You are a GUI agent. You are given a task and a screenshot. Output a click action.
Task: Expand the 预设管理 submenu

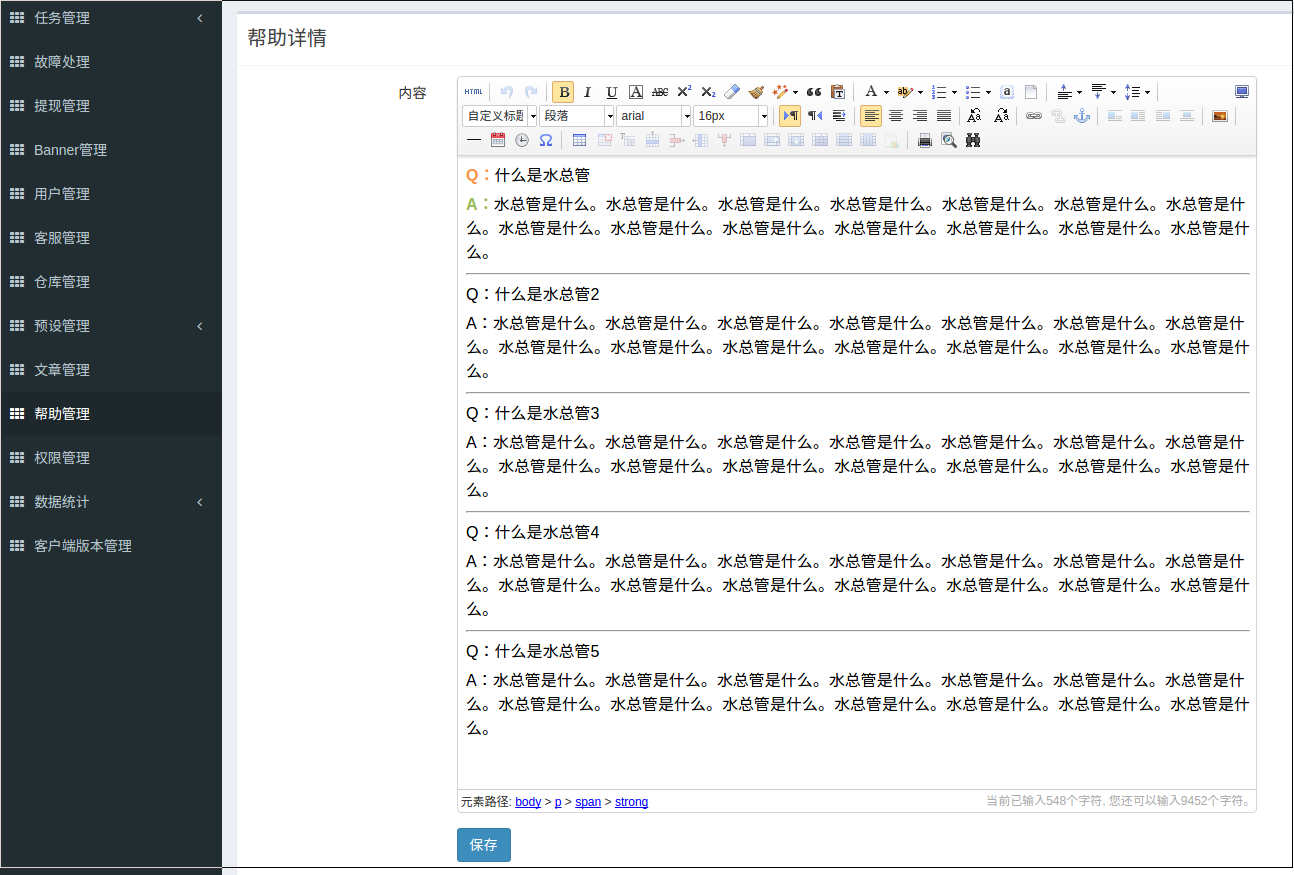click(x=111, y=326)
